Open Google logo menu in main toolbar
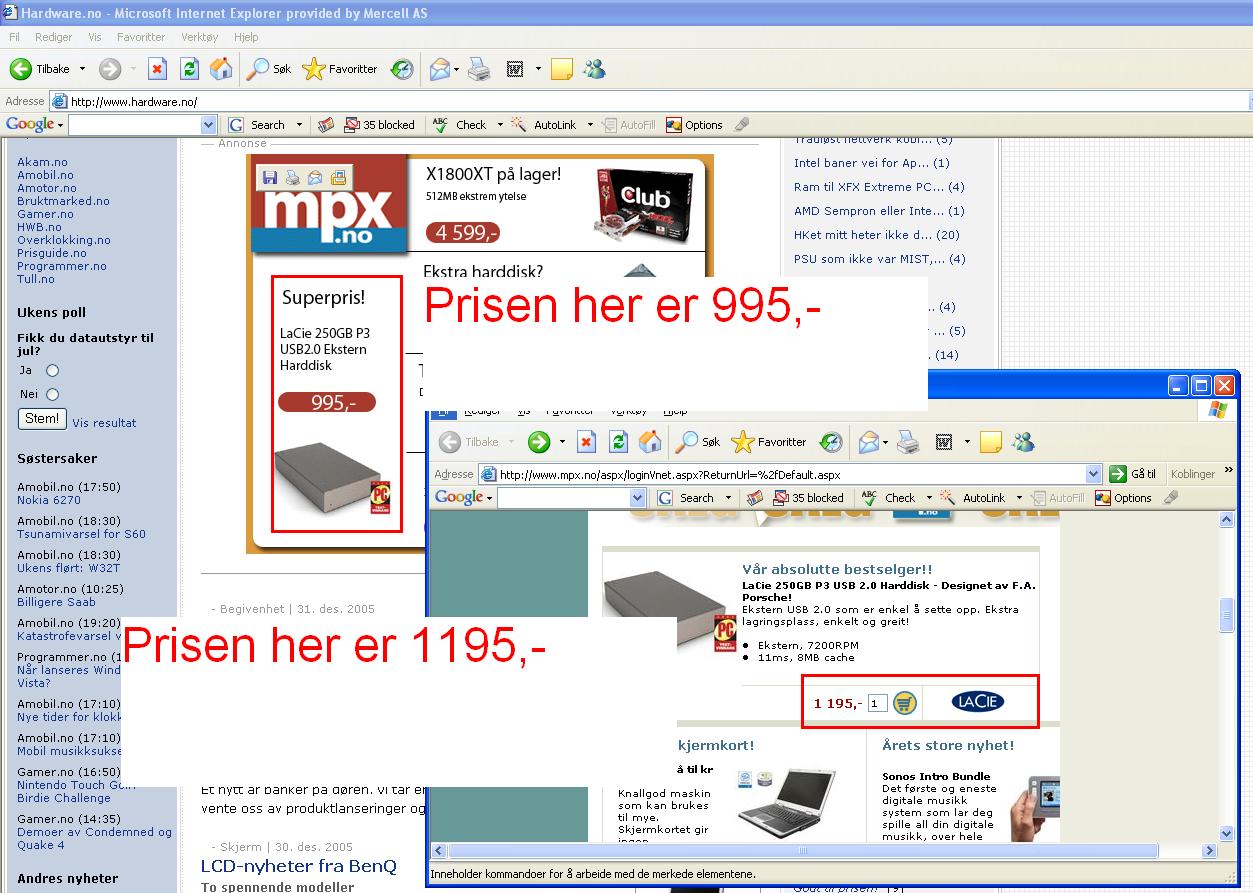This screenshot has height=893, width=1253. [35, 125]
